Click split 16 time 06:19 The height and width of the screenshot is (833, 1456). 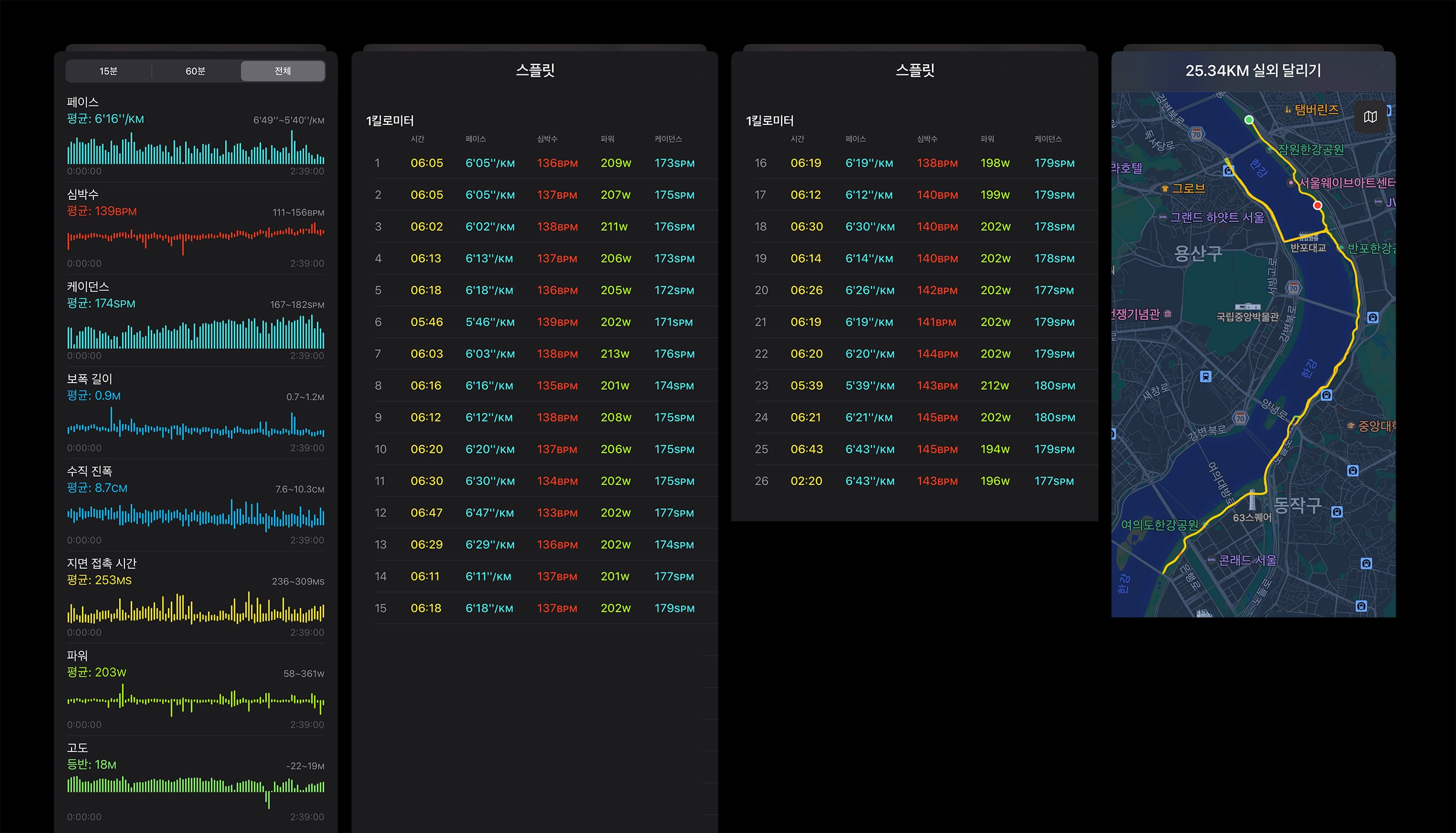point(806,163)
